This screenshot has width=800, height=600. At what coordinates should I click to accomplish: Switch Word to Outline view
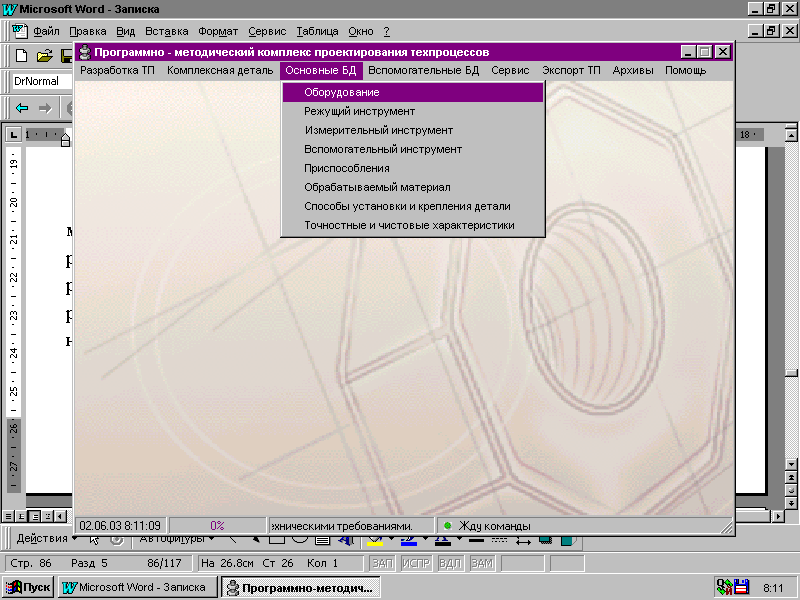coord(48,516)
